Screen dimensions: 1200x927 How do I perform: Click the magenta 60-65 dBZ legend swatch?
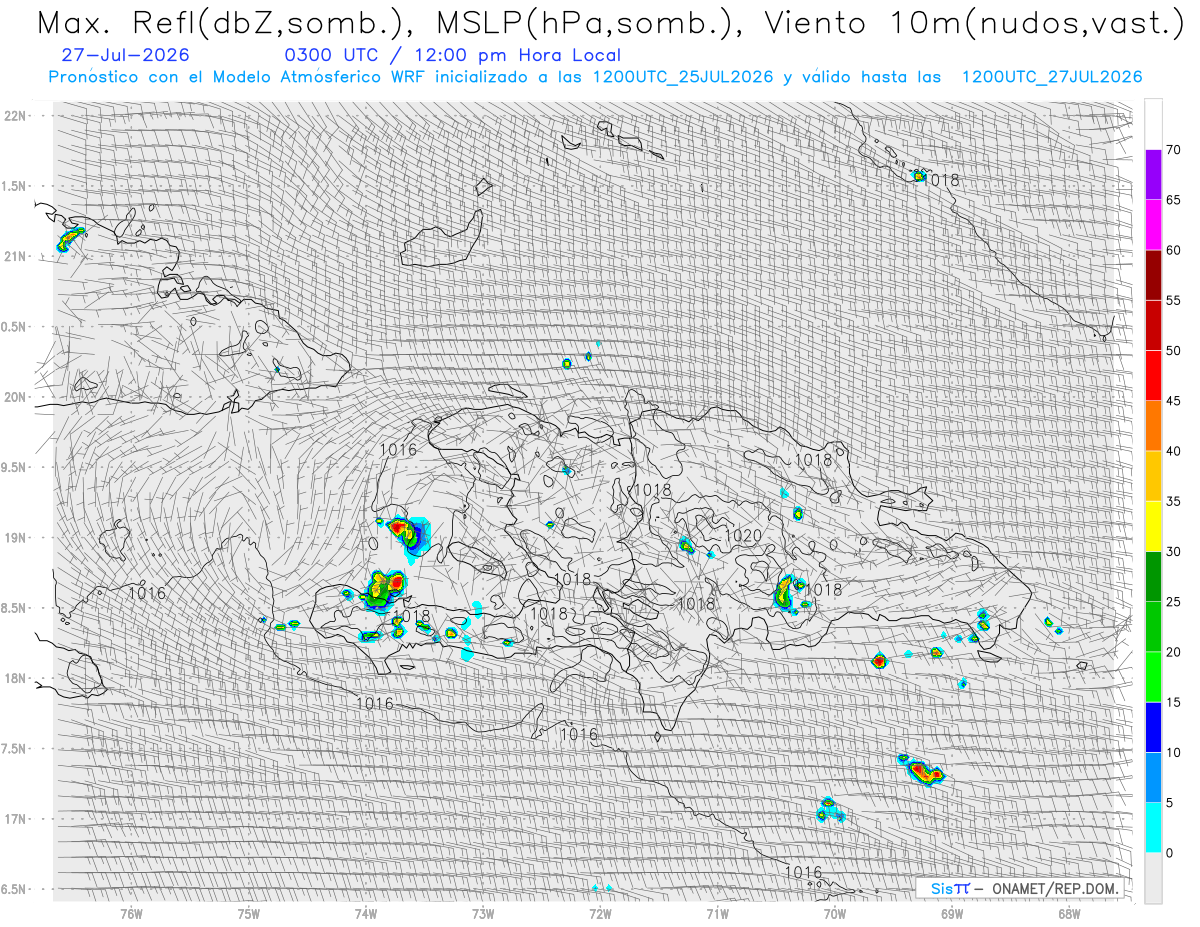tap(1153, 225)
